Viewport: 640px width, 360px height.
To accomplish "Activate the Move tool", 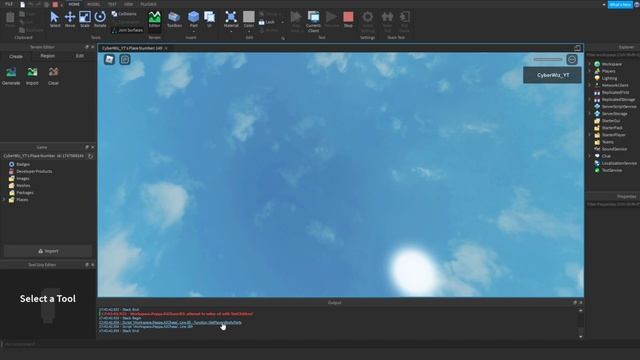I will pos(70,19).
